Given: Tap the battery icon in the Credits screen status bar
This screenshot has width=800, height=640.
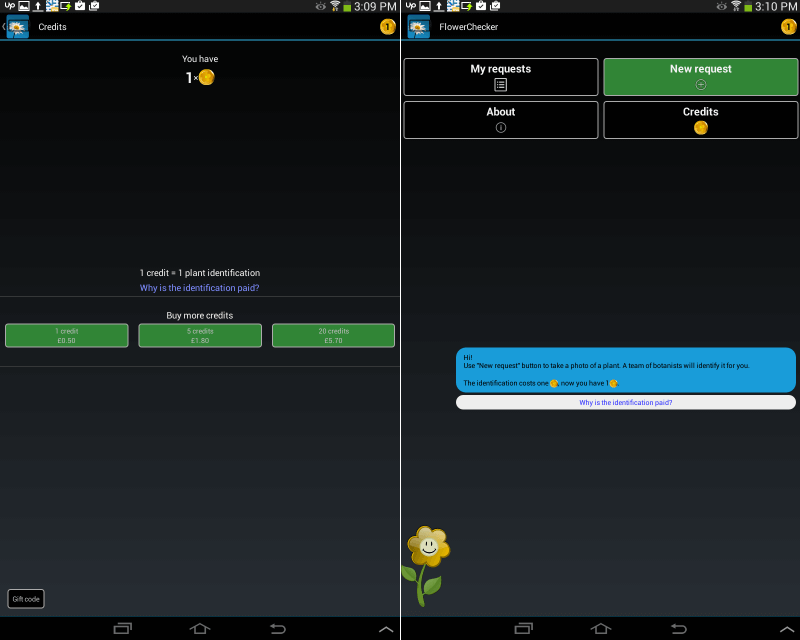Looking at the screenshot, I should coord(347,7).
